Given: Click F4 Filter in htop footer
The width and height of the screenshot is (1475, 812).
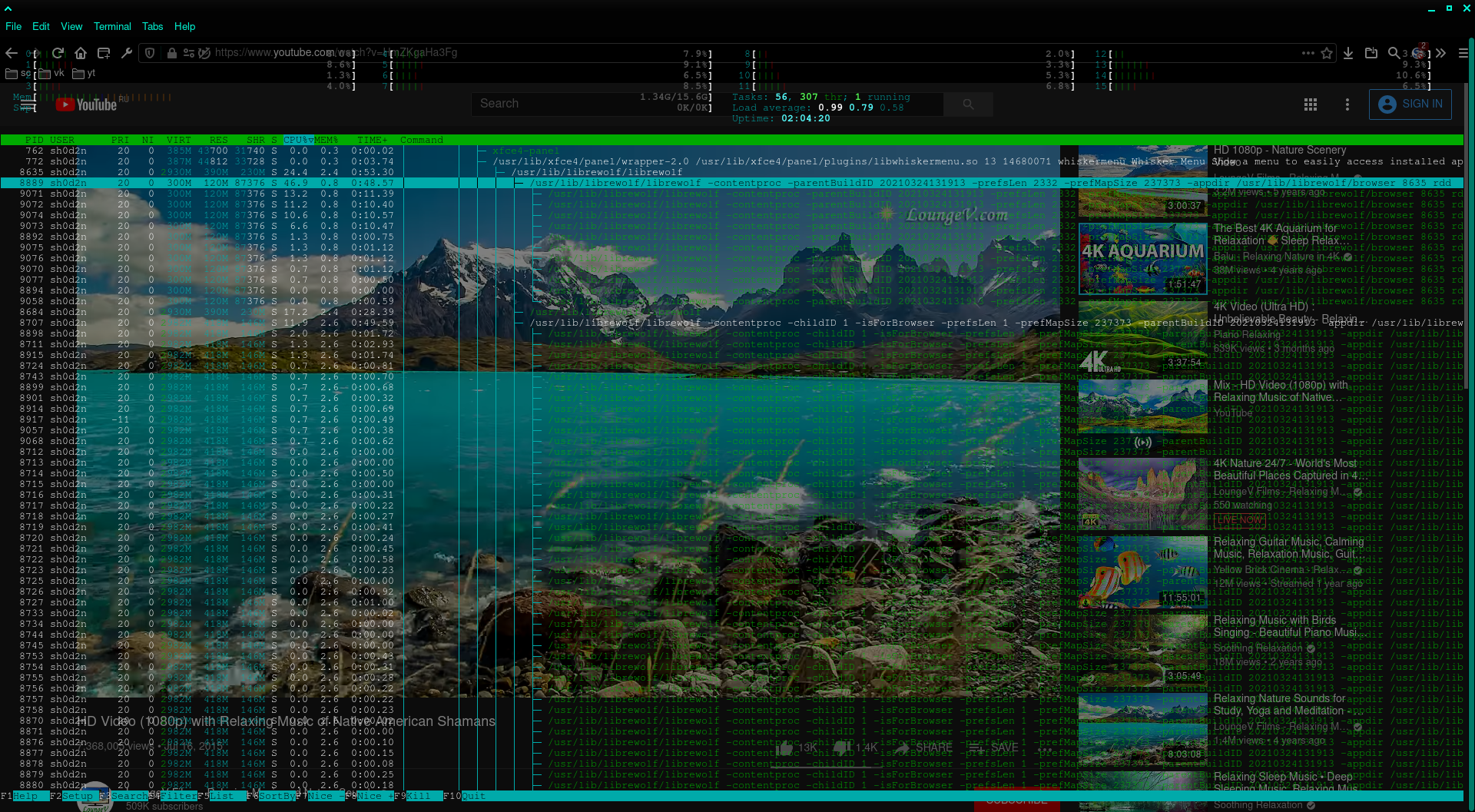Looking at the screenshot, I should [173, 796].
